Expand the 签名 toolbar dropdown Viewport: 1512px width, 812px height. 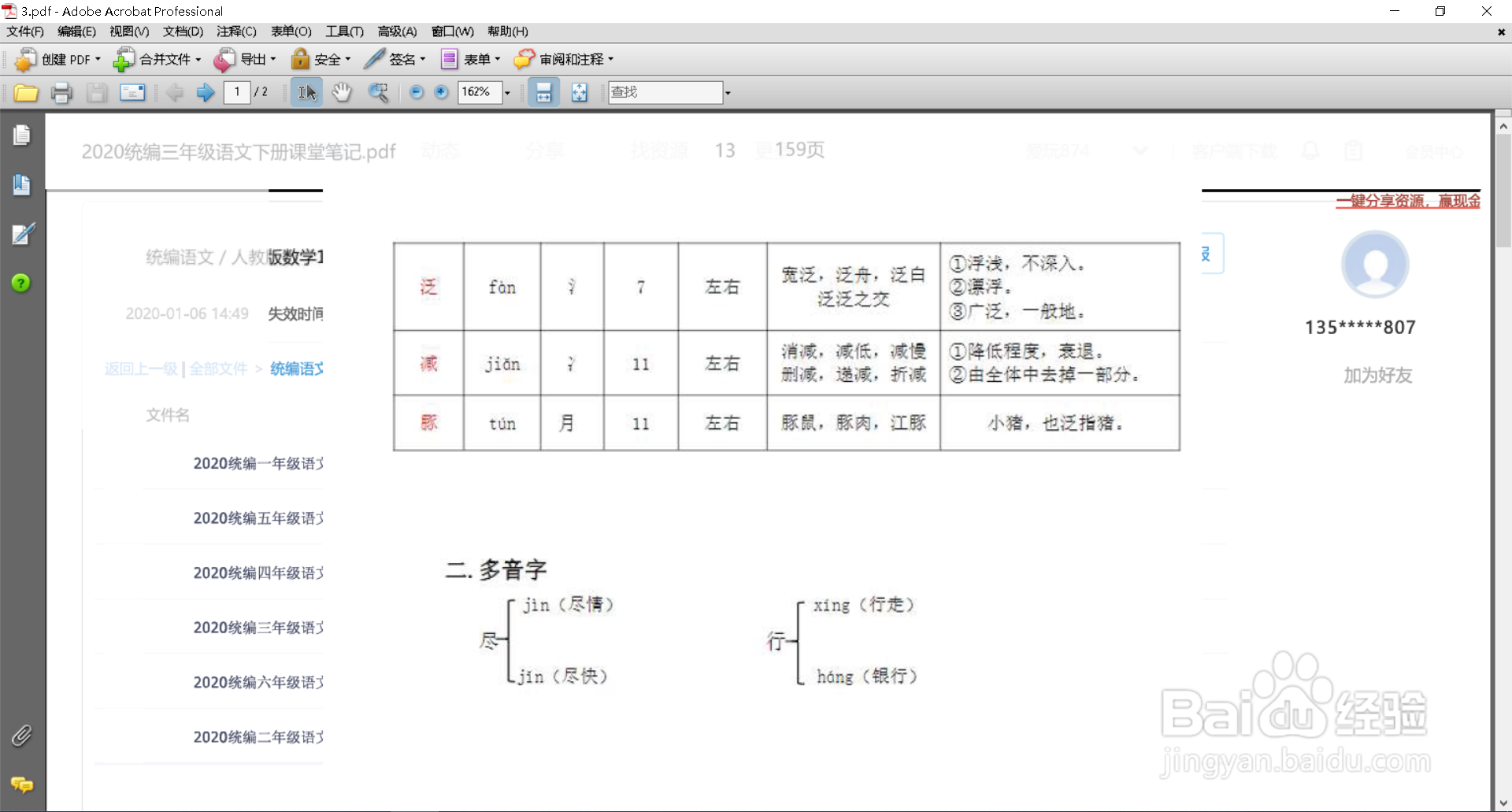tap(422, 59)
